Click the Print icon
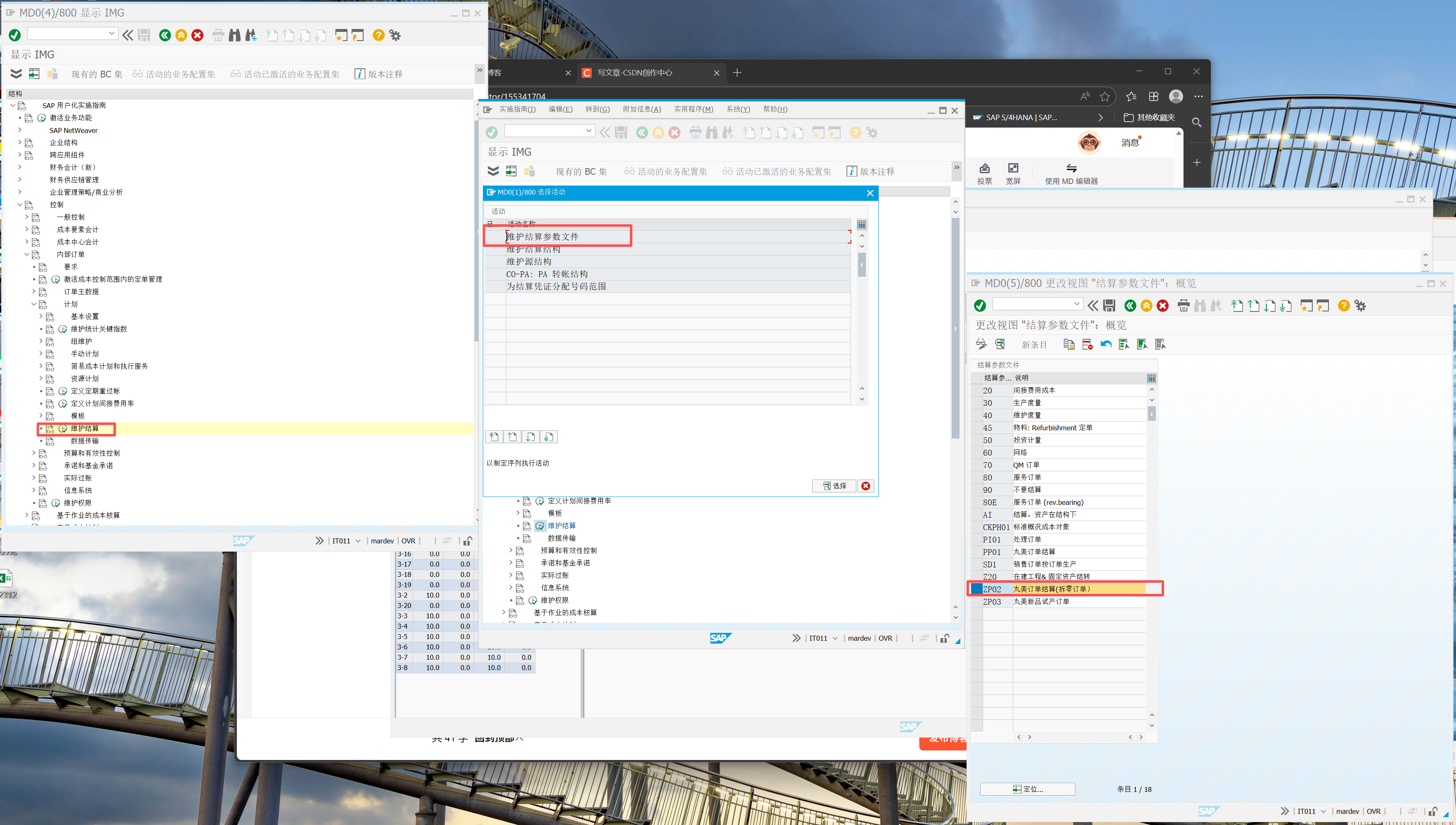Viewport: 1456px width, 825px height. click(x=218, y=35)
